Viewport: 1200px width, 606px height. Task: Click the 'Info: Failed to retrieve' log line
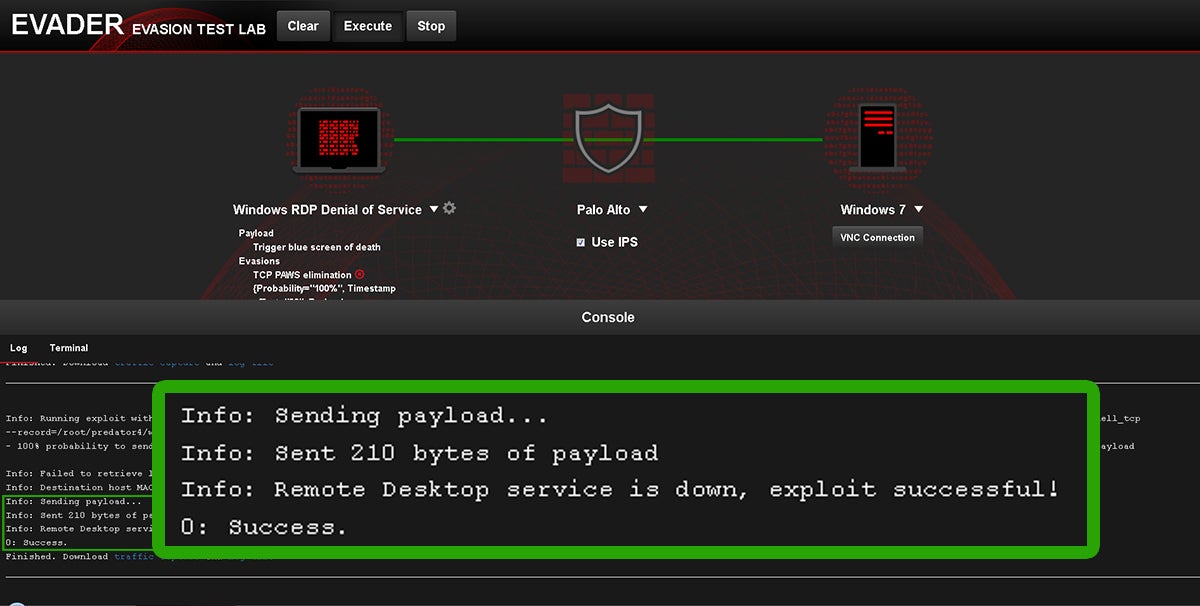click(79, 473)
